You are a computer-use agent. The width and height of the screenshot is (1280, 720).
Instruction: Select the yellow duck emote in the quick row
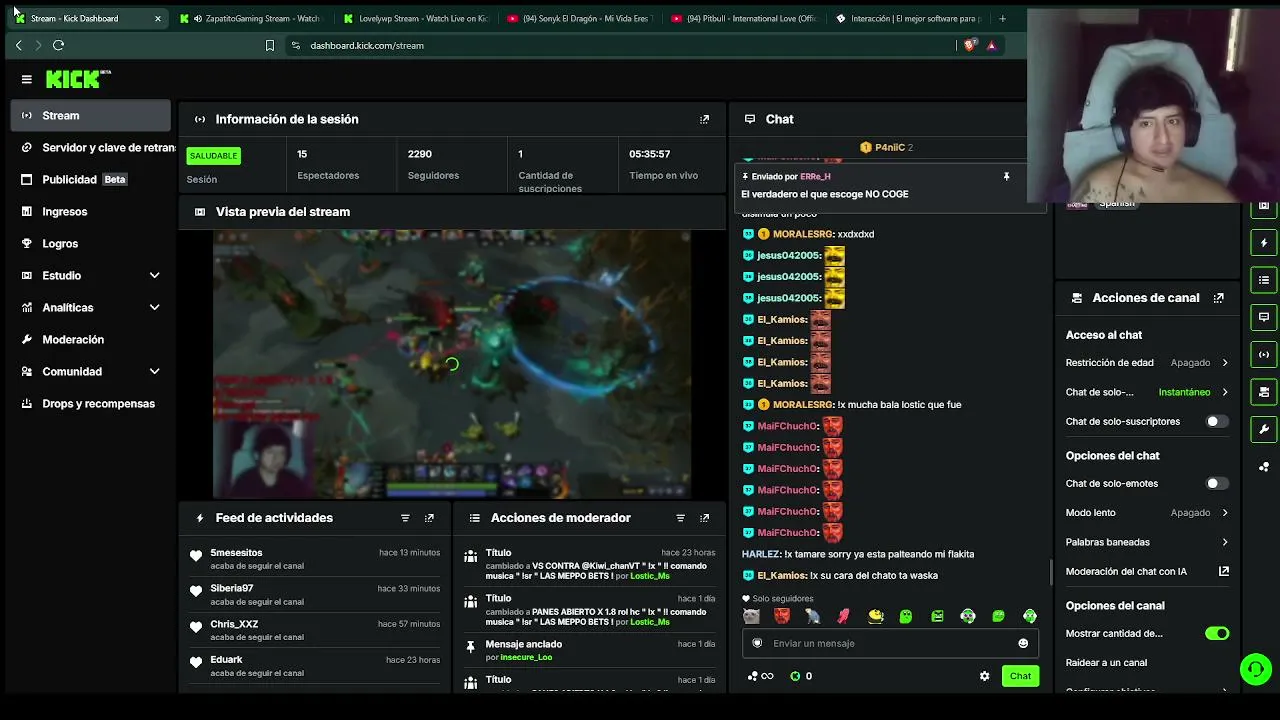(876, 617)
